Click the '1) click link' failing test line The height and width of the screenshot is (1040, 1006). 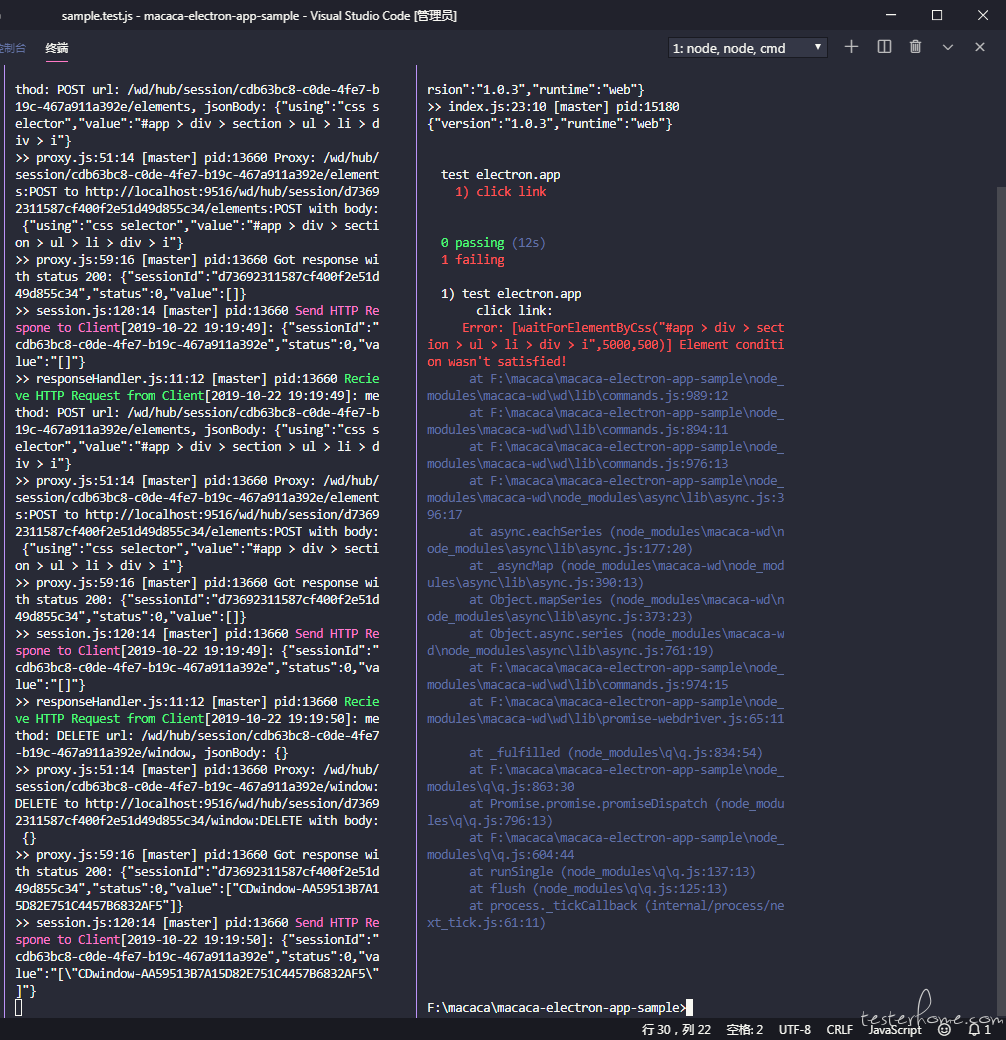point(501,192)
